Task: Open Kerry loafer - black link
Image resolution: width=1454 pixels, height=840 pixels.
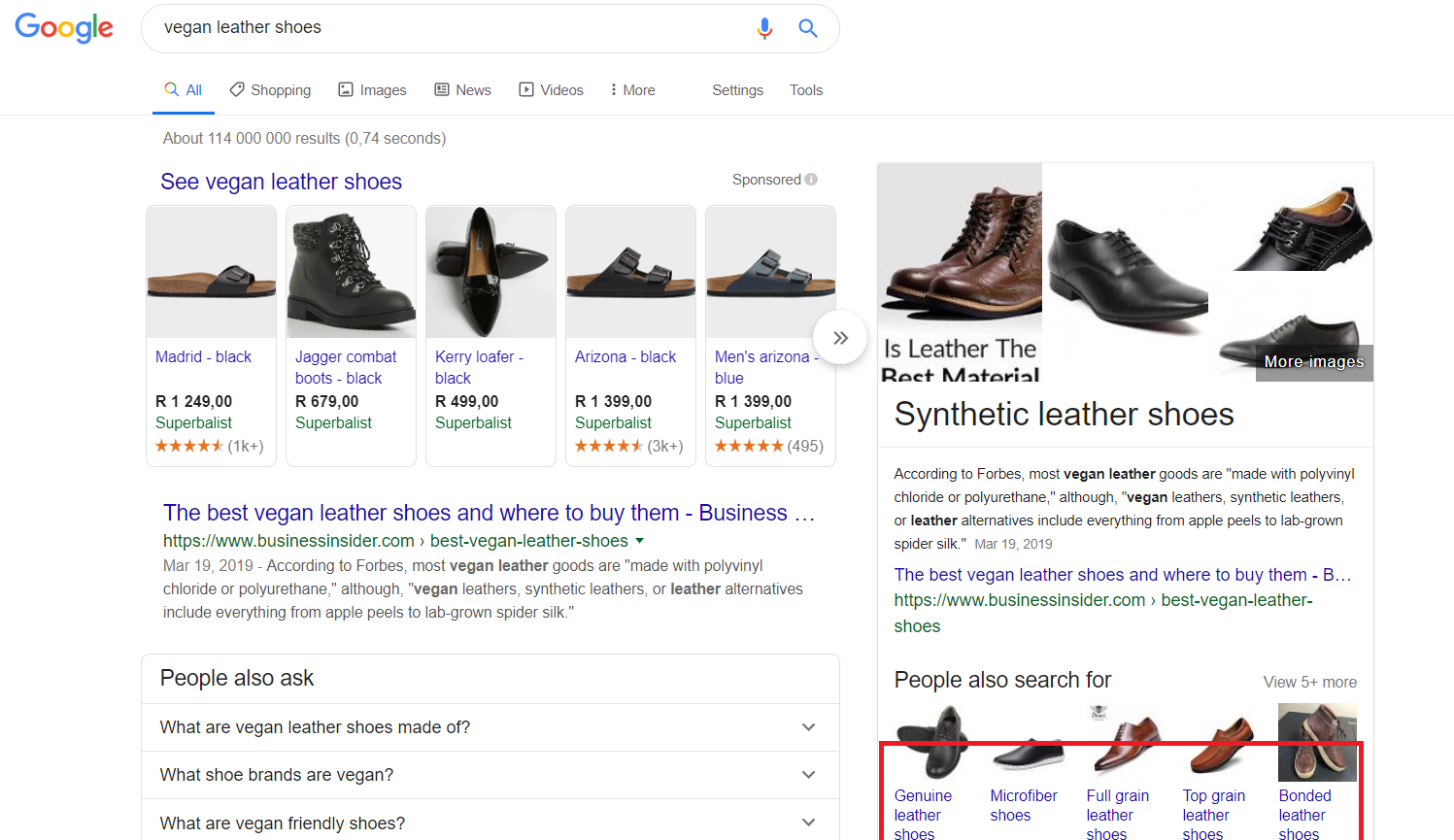Action: point(479,367)
